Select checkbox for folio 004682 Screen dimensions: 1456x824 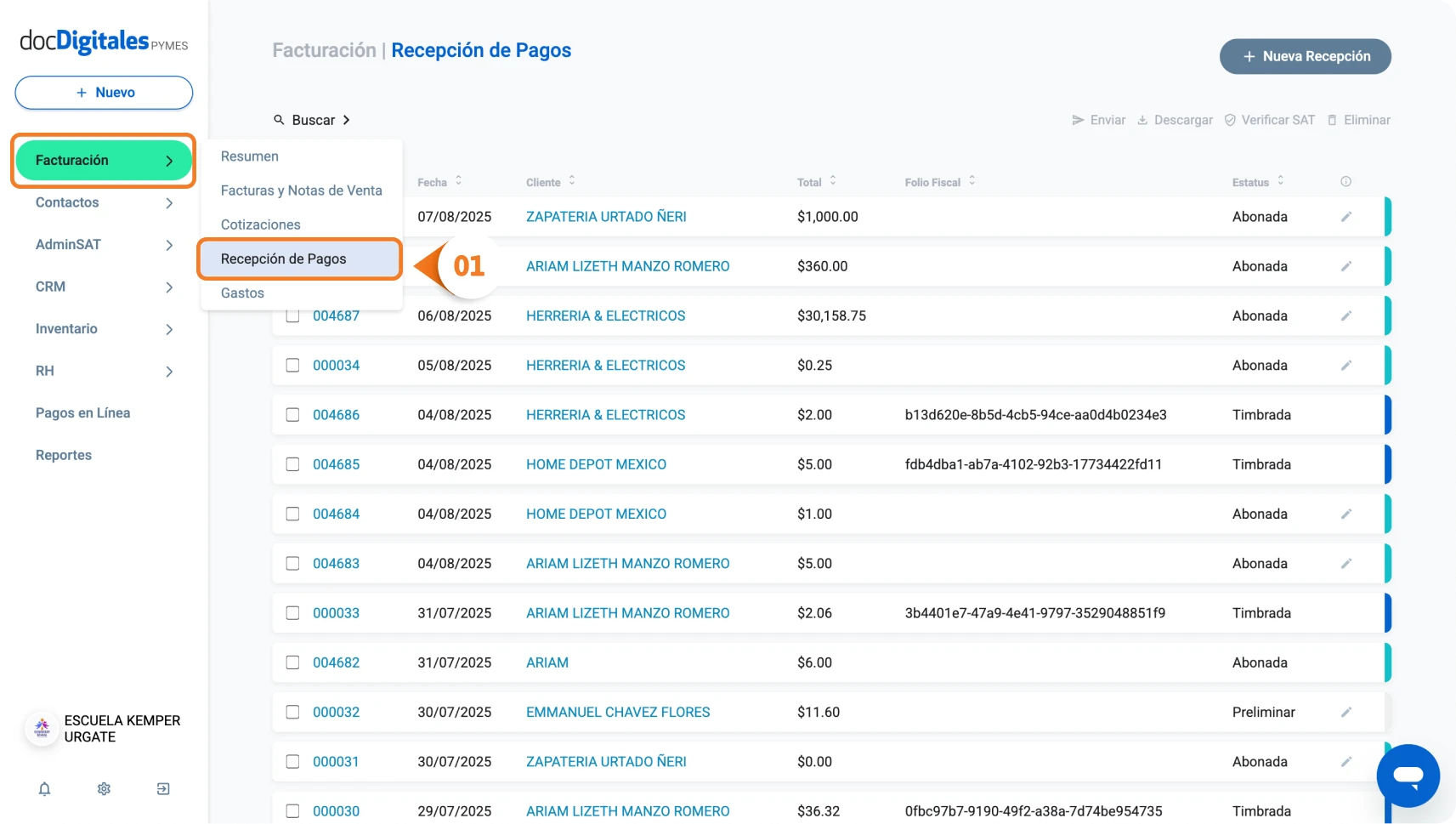(292, 662)
